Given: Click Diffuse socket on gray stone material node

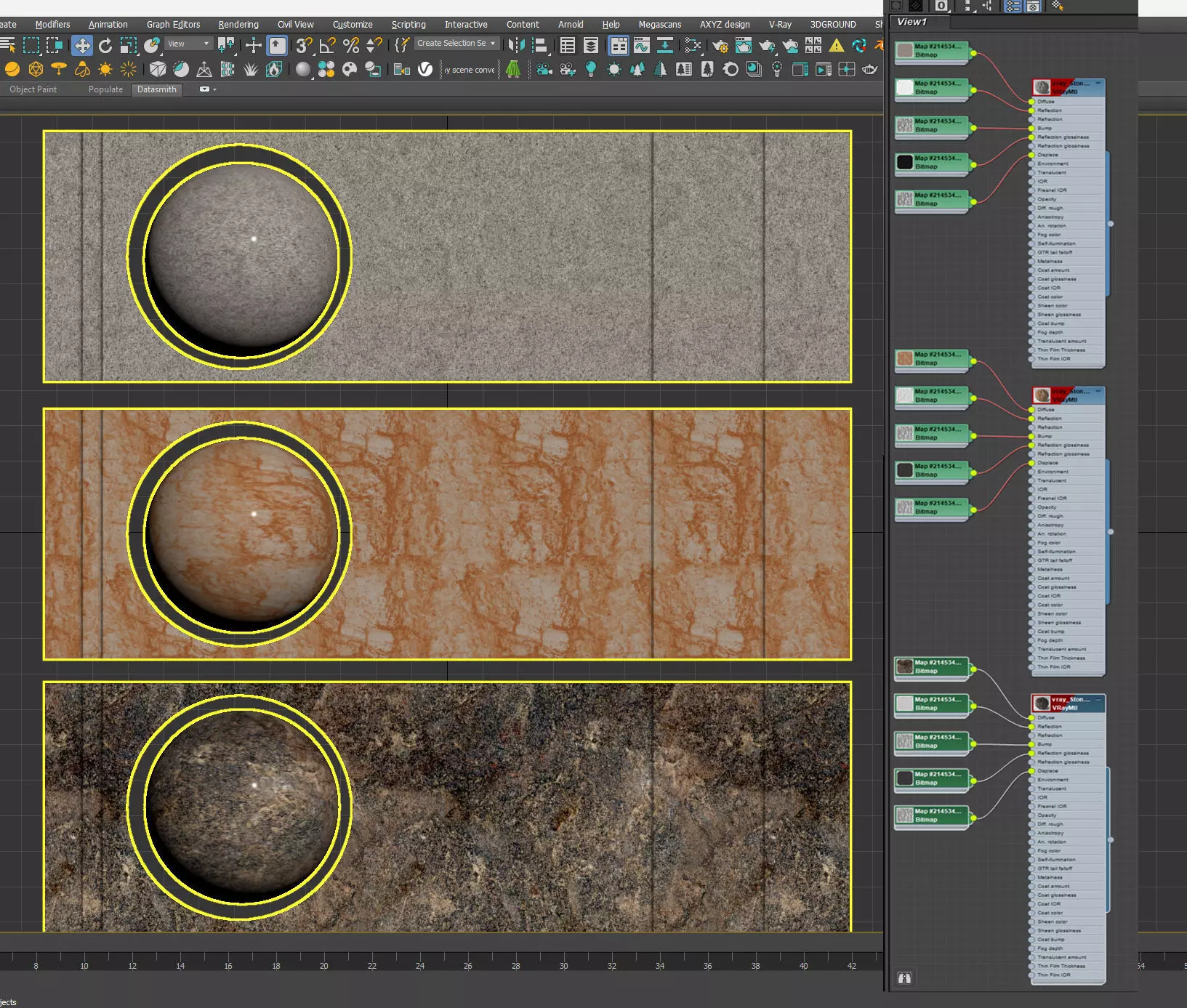Looking at the screenshot, I should coord(1031,102).
